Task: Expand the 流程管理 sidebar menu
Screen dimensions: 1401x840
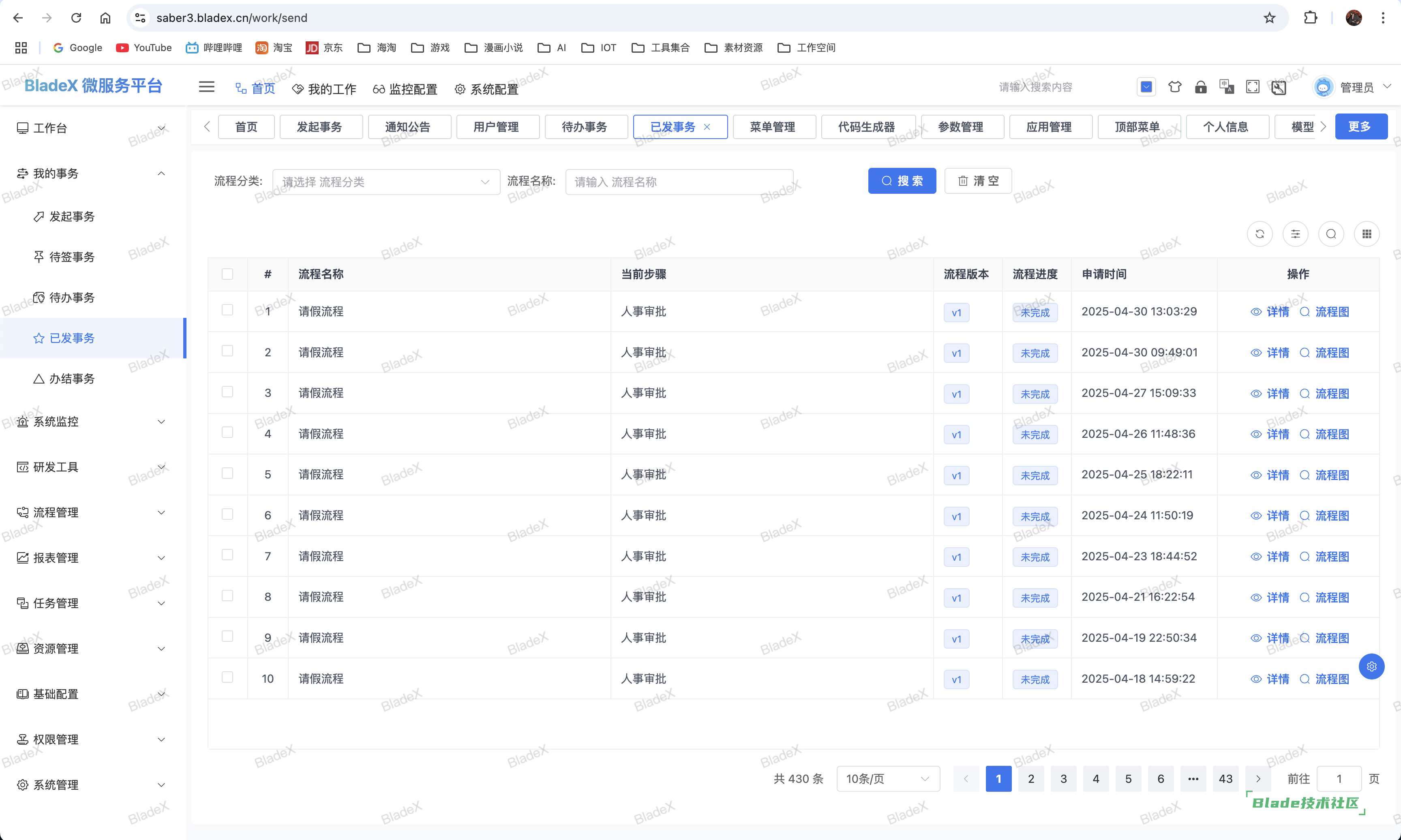Action: pyautogui.click(x=93, y=512)
